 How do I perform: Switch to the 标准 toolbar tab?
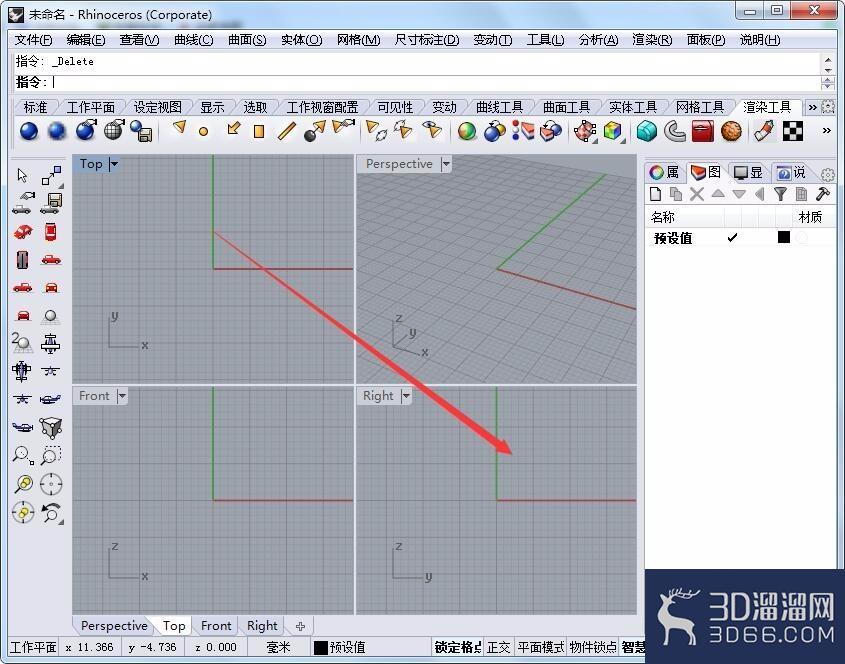[x=35, y=107]
